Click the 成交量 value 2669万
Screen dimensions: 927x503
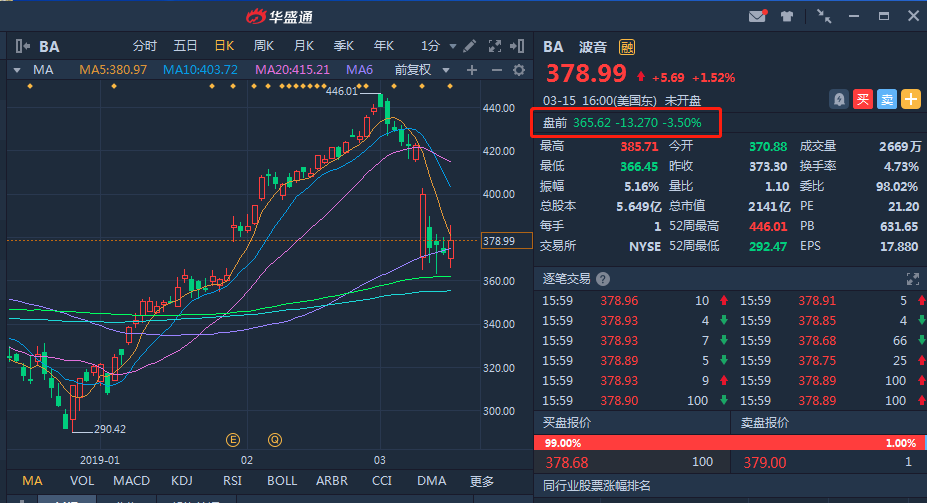click(899, 147)
